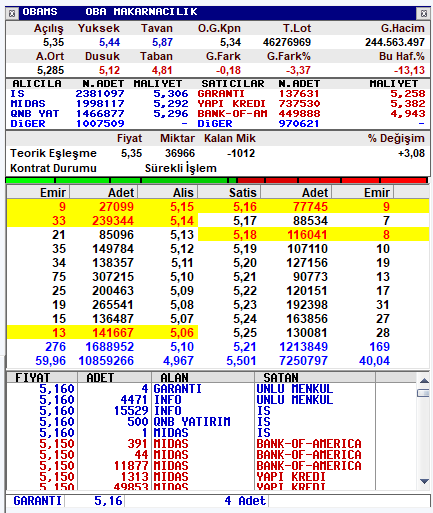Click bid price 5,15 in order book

(x=182, y=207)
